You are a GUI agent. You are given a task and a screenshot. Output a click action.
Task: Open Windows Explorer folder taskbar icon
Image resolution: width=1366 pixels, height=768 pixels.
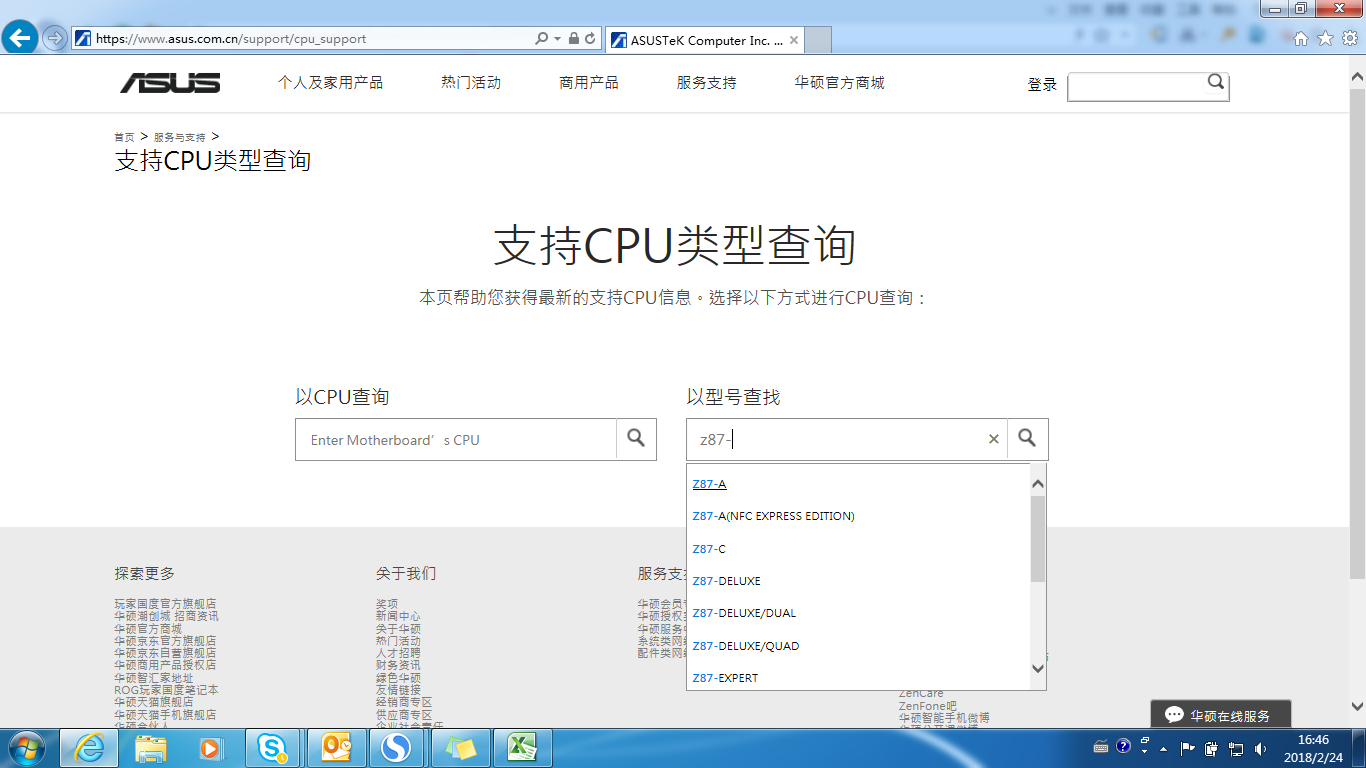pos(151,748)
